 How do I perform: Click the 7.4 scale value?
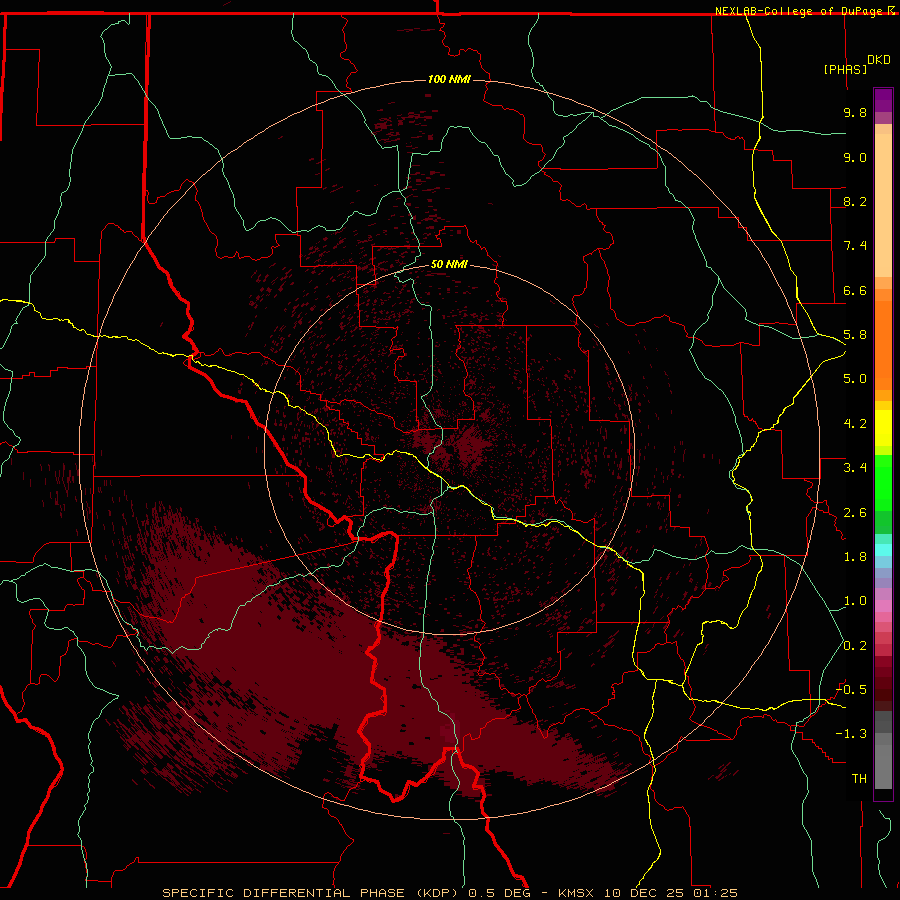[x=855, y=246]
